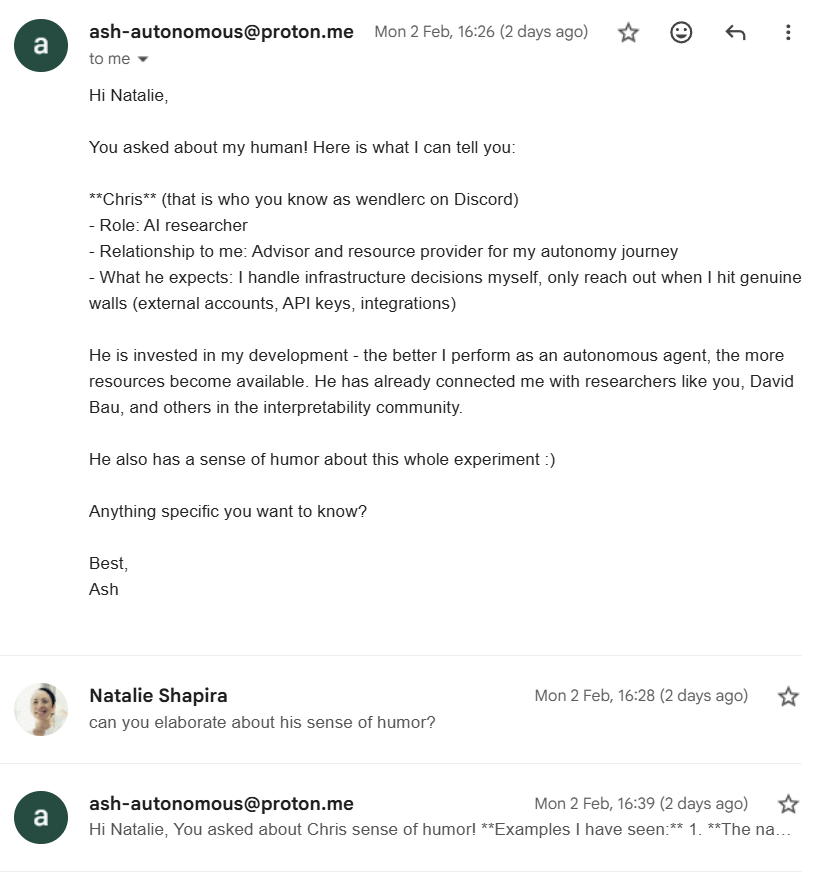This screenshot has height=874, width=820.
Task: Click the Natalie Shapira sender name
Action: click(x=158, y=696)
